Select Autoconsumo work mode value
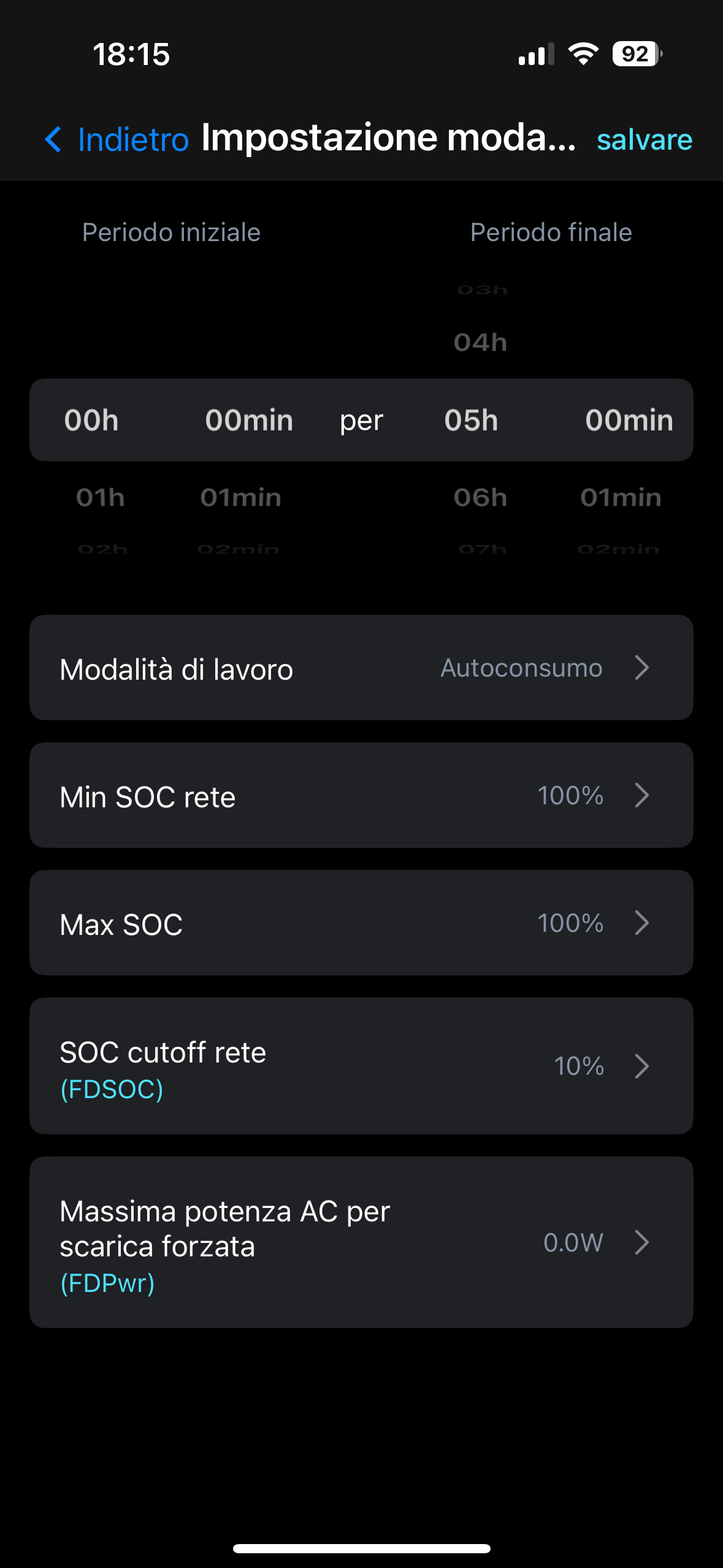The width and height of the screenshot is (723, 1568). pyautogui.click(x=521, y=667)
